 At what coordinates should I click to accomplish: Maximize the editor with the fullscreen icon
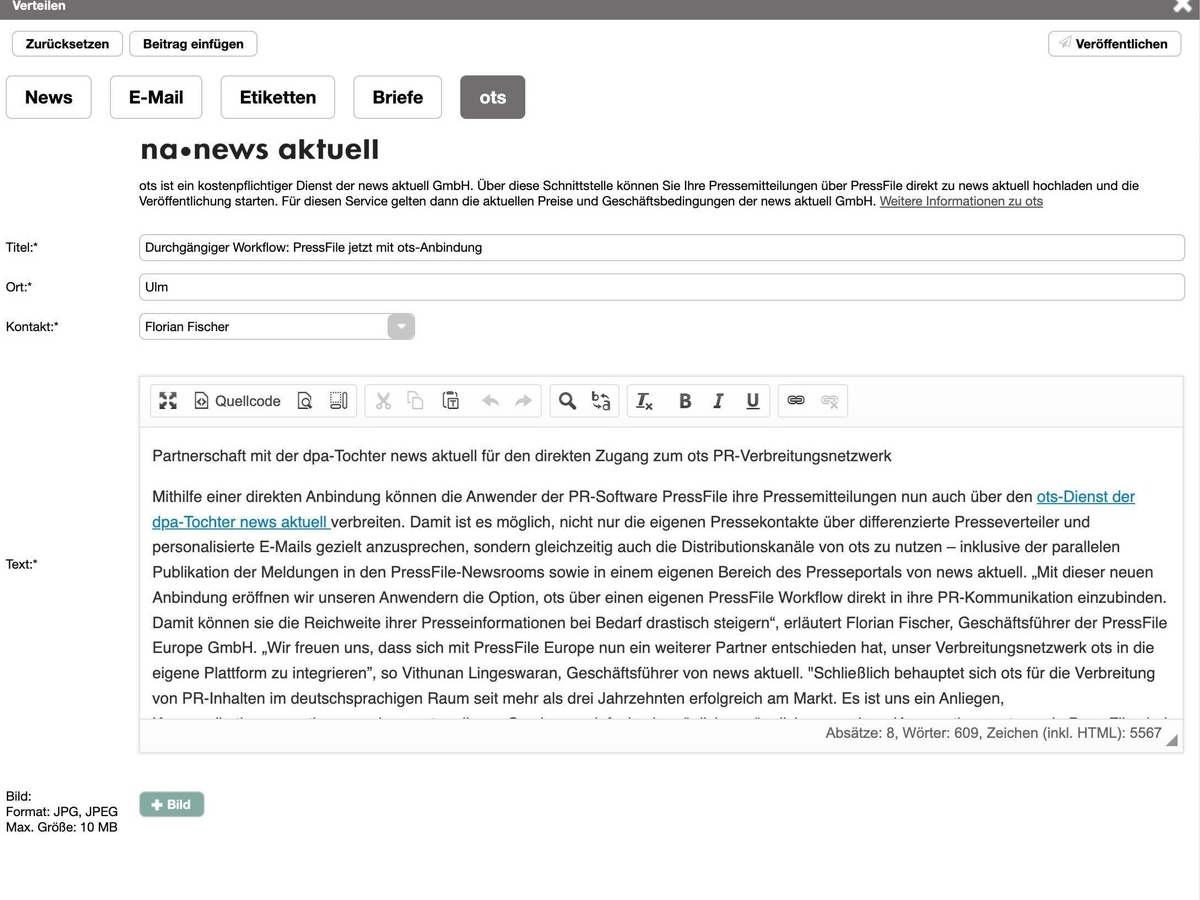[x=168, y=401]
